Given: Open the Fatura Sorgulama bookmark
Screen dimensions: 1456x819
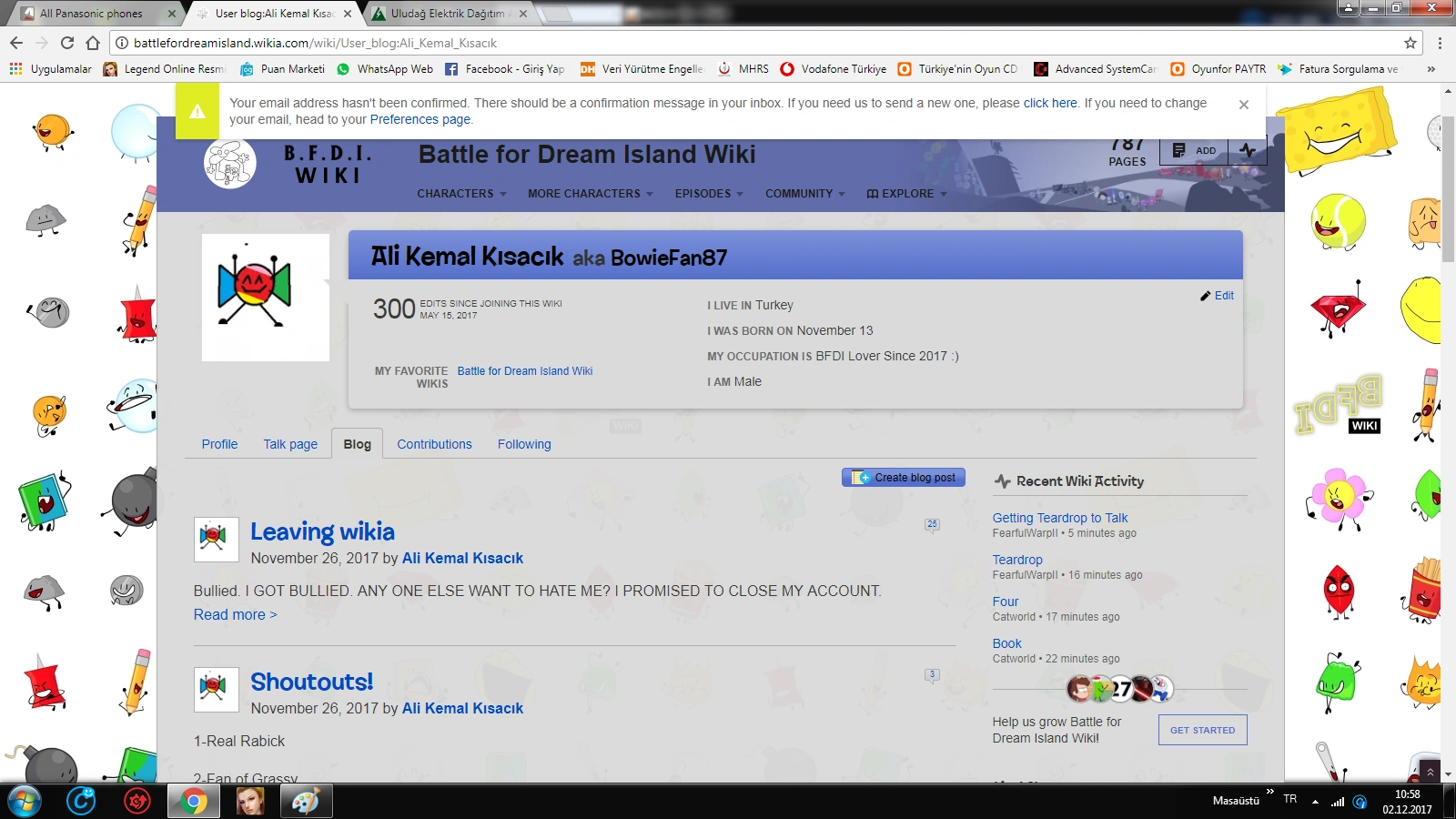Looking at the screenshot, I should click(x=1339, y=68).
